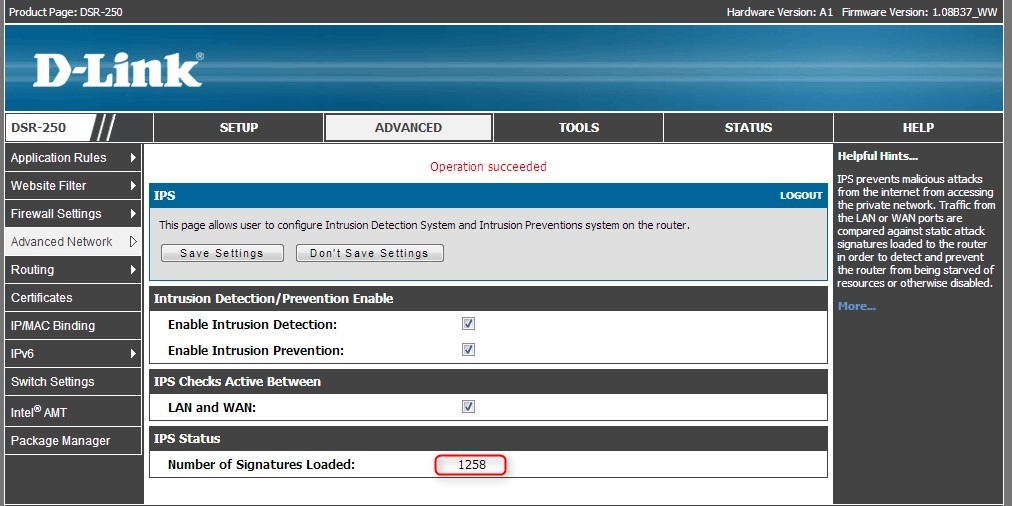Switch to the SETUP tab
The width and height of the screenshot is (1012, 506).
[239, 128]
